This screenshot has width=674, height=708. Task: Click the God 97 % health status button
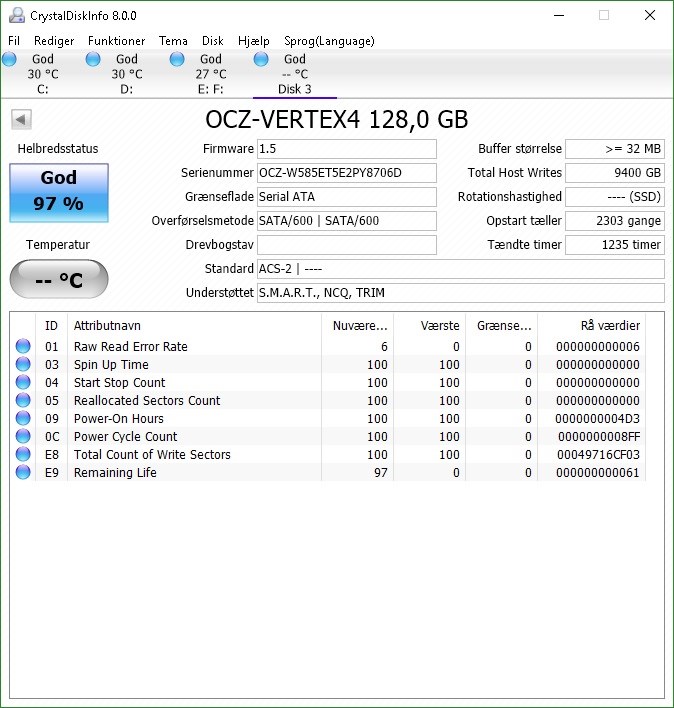tap(59, 193)
